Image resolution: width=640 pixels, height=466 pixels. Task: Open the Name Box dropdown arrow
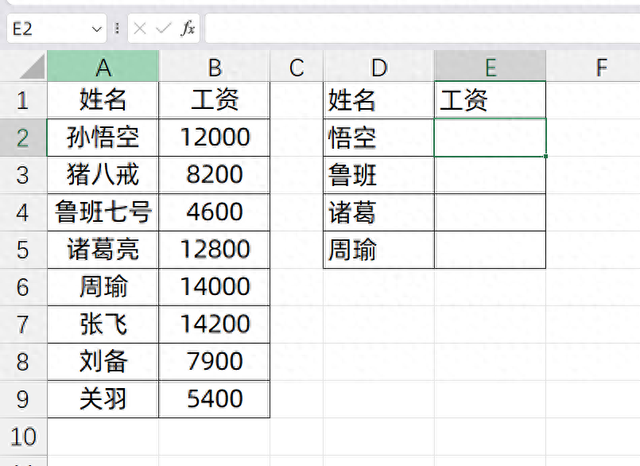pyautogui.click(x=97, y=29)
